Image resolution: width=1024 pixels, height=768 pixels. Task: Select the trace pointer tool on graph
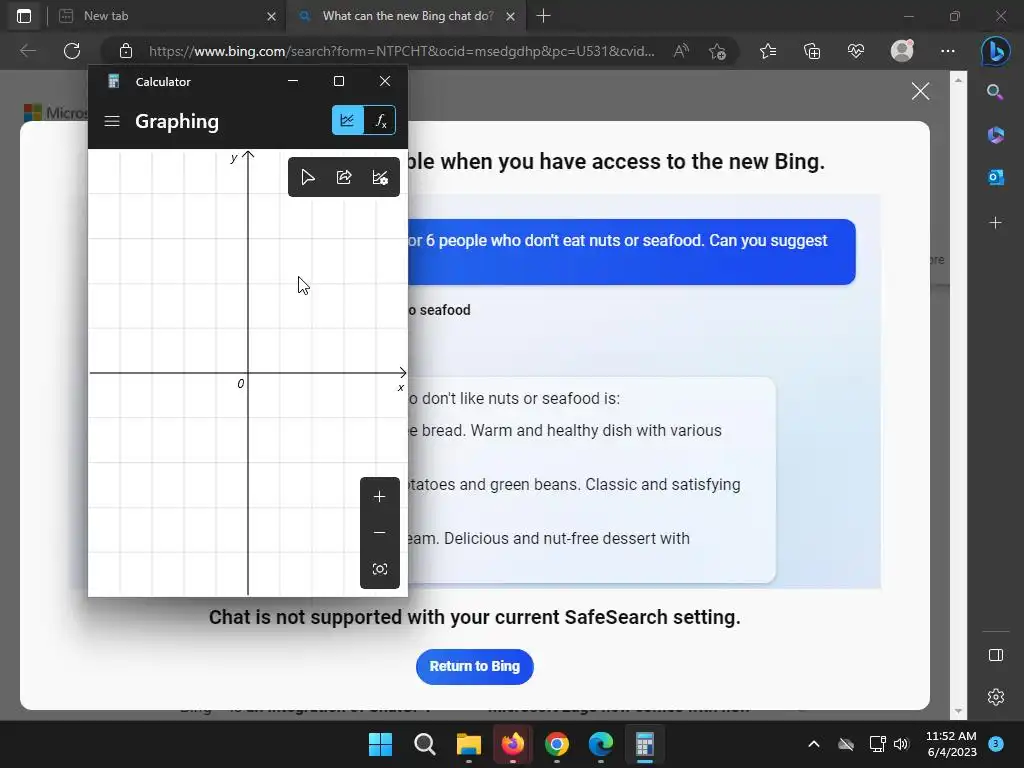pyautogui.click(x=308, y=178)
